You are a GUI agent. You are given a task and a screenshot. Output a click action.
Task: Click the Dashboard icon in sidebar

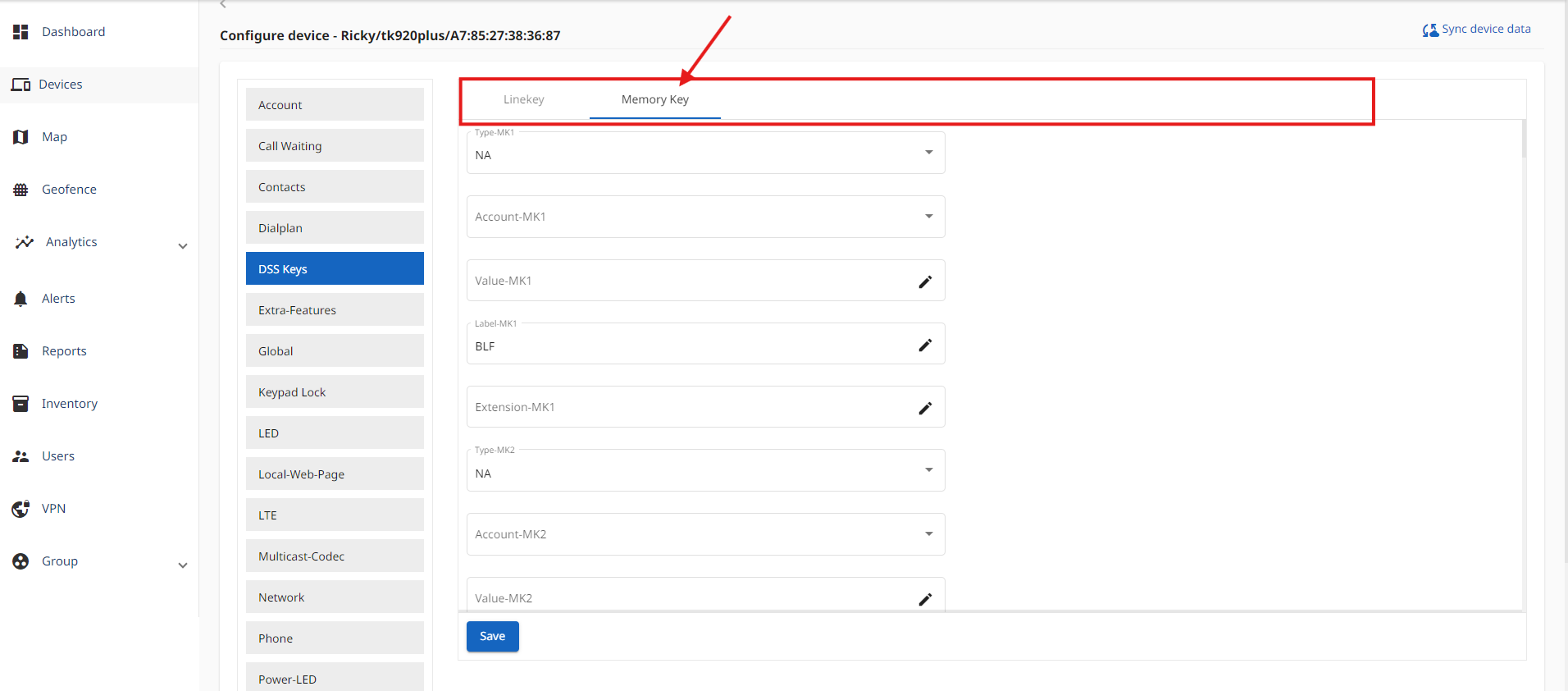(21, 32)
